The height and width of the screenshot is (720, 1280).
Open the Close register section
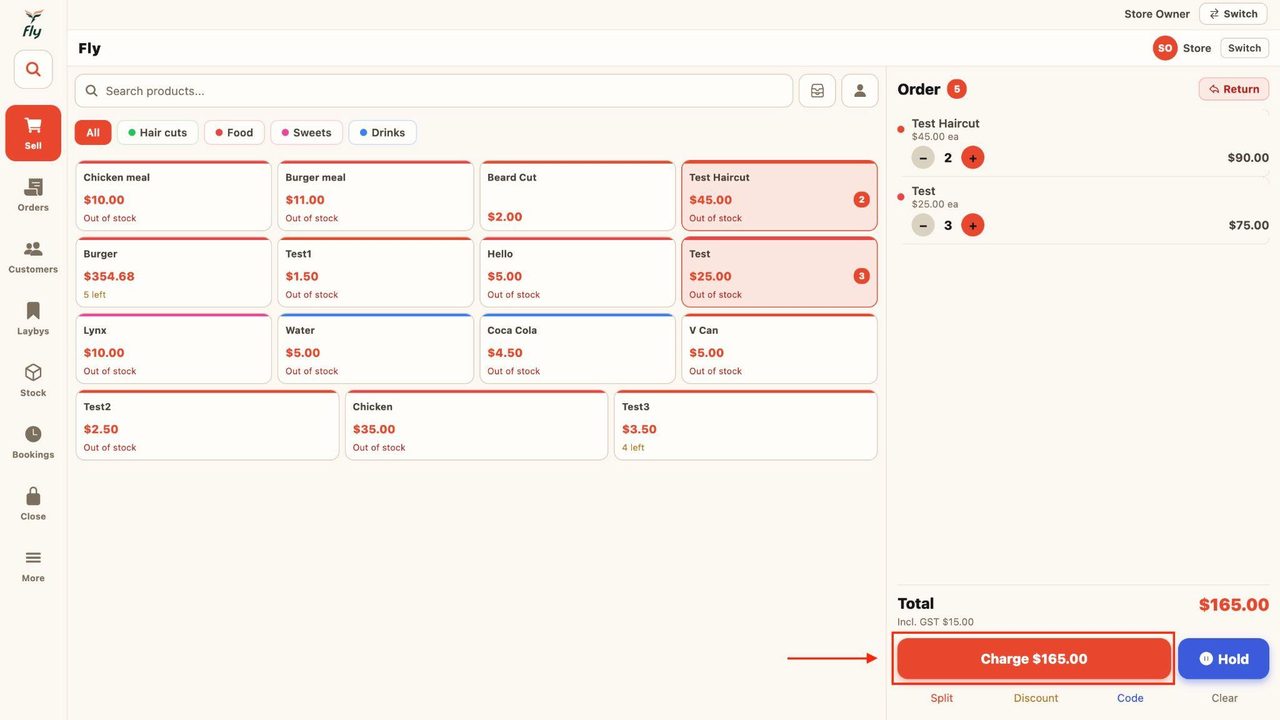click(x=33, y=504)
